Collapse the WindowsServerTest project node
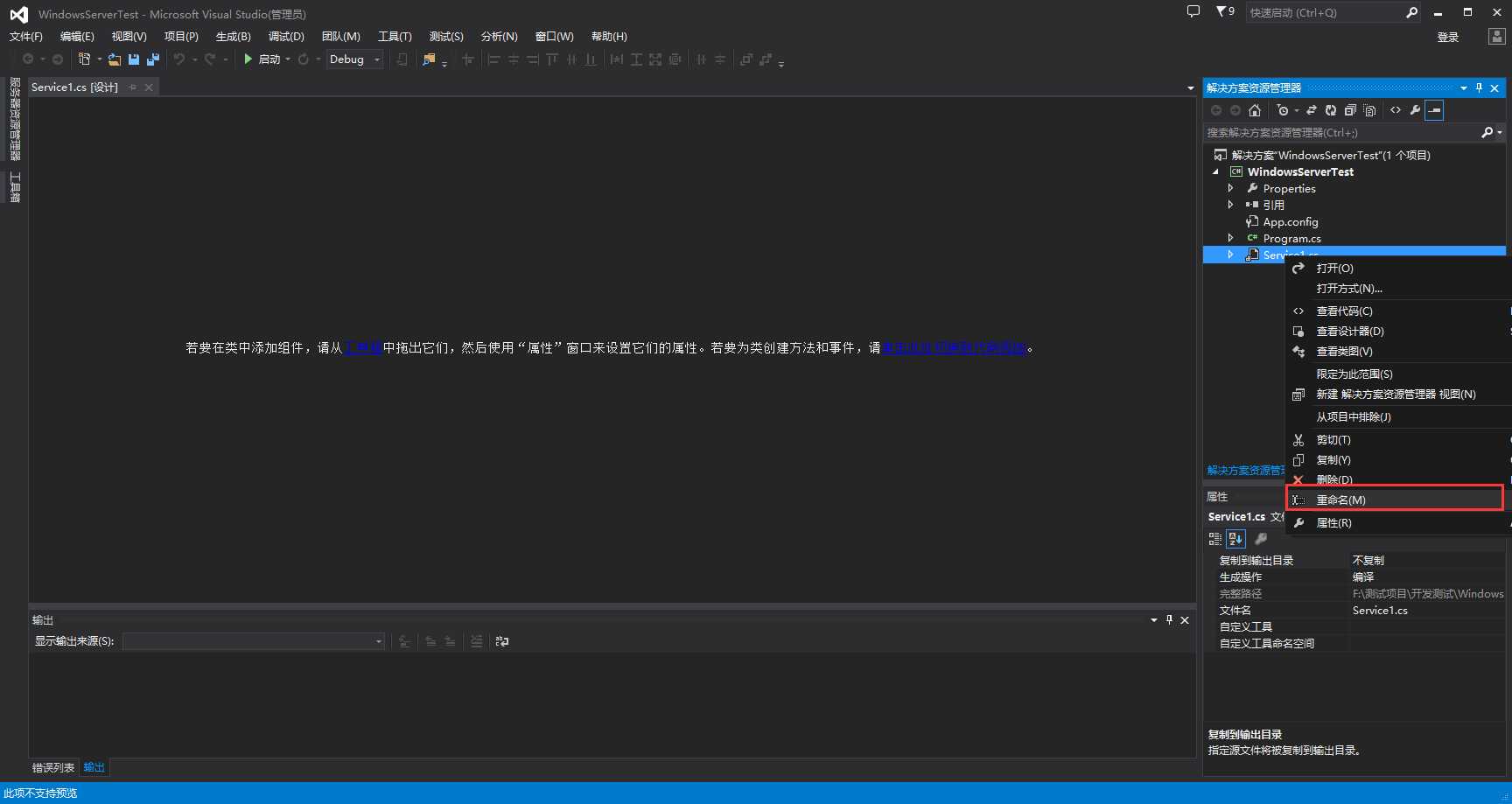 coord(1215,171)
